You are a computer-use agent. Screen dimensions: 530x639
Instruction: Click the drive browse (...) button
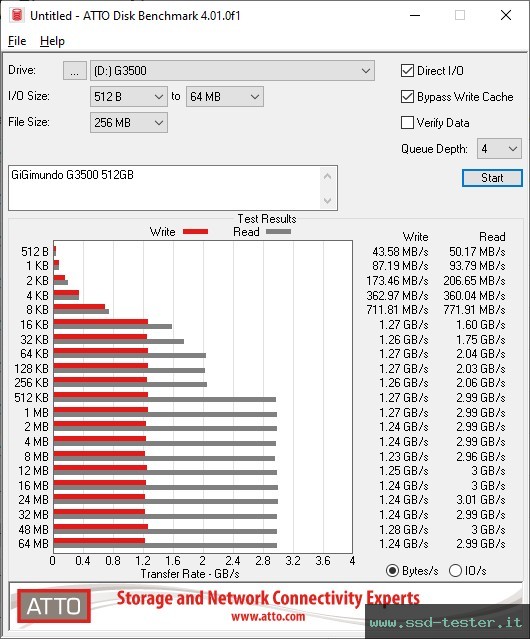pyautogui.click(x=75, y=71)
